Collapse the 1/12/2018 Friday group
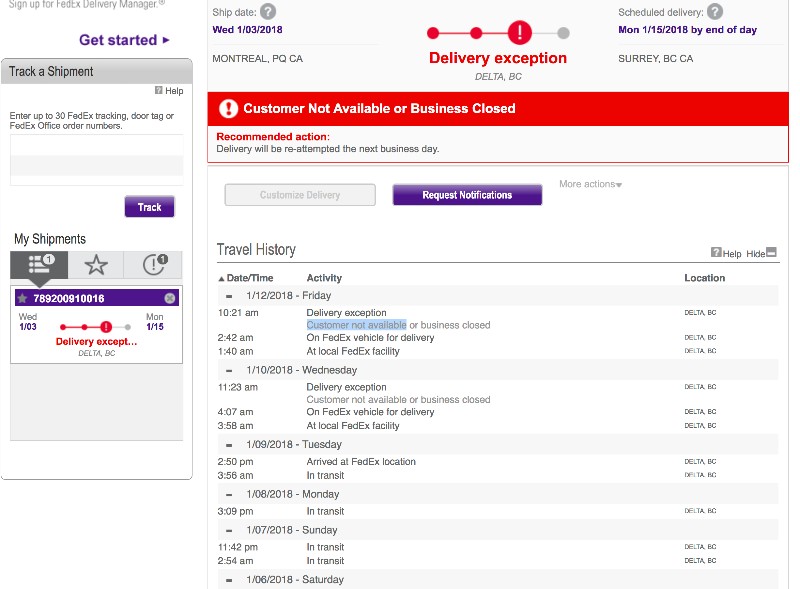The image size is (800, 589). click(229, 296)
